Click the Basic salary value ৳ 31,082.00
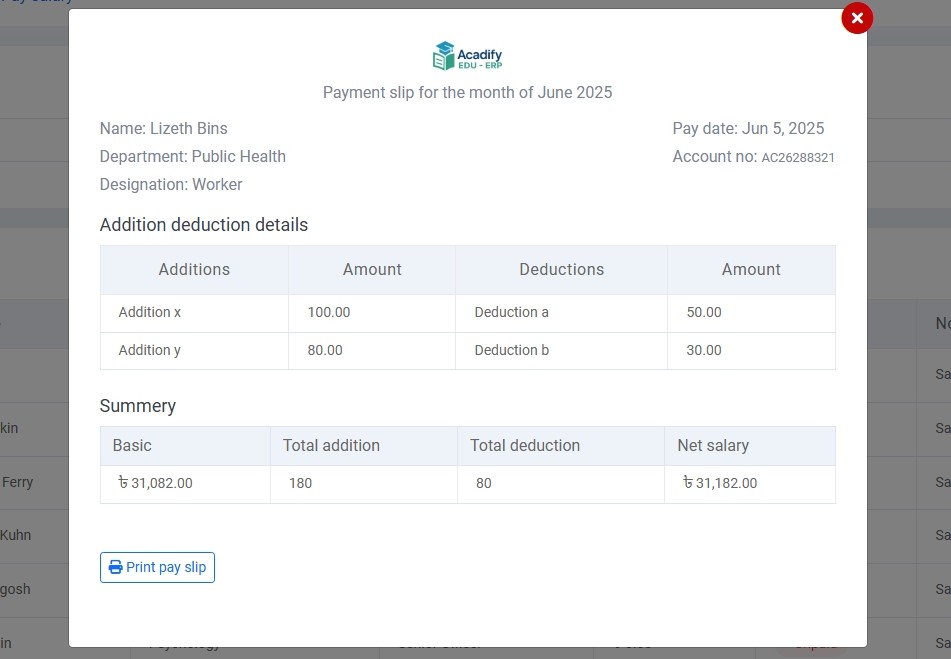The image size is (951, 659). click(x=155, y=483)
